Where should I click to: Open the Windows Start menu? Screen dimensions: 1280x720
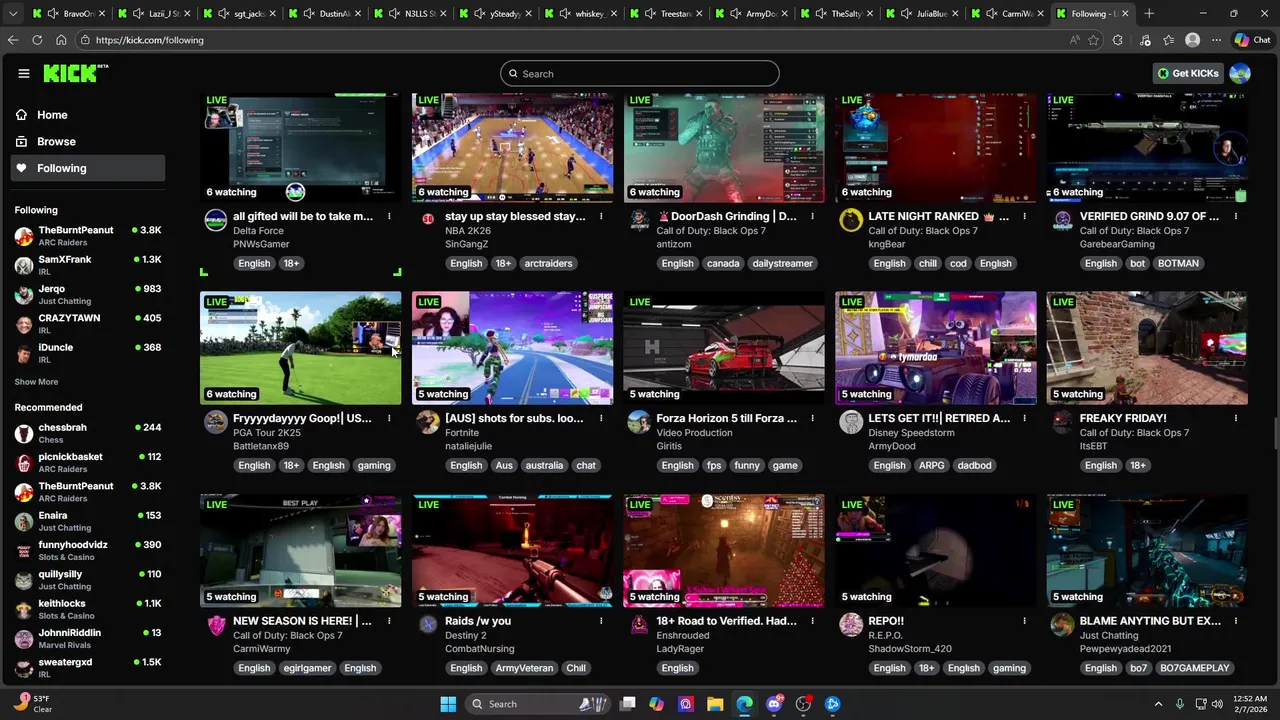pyautogui.click(x=448, y=704)
